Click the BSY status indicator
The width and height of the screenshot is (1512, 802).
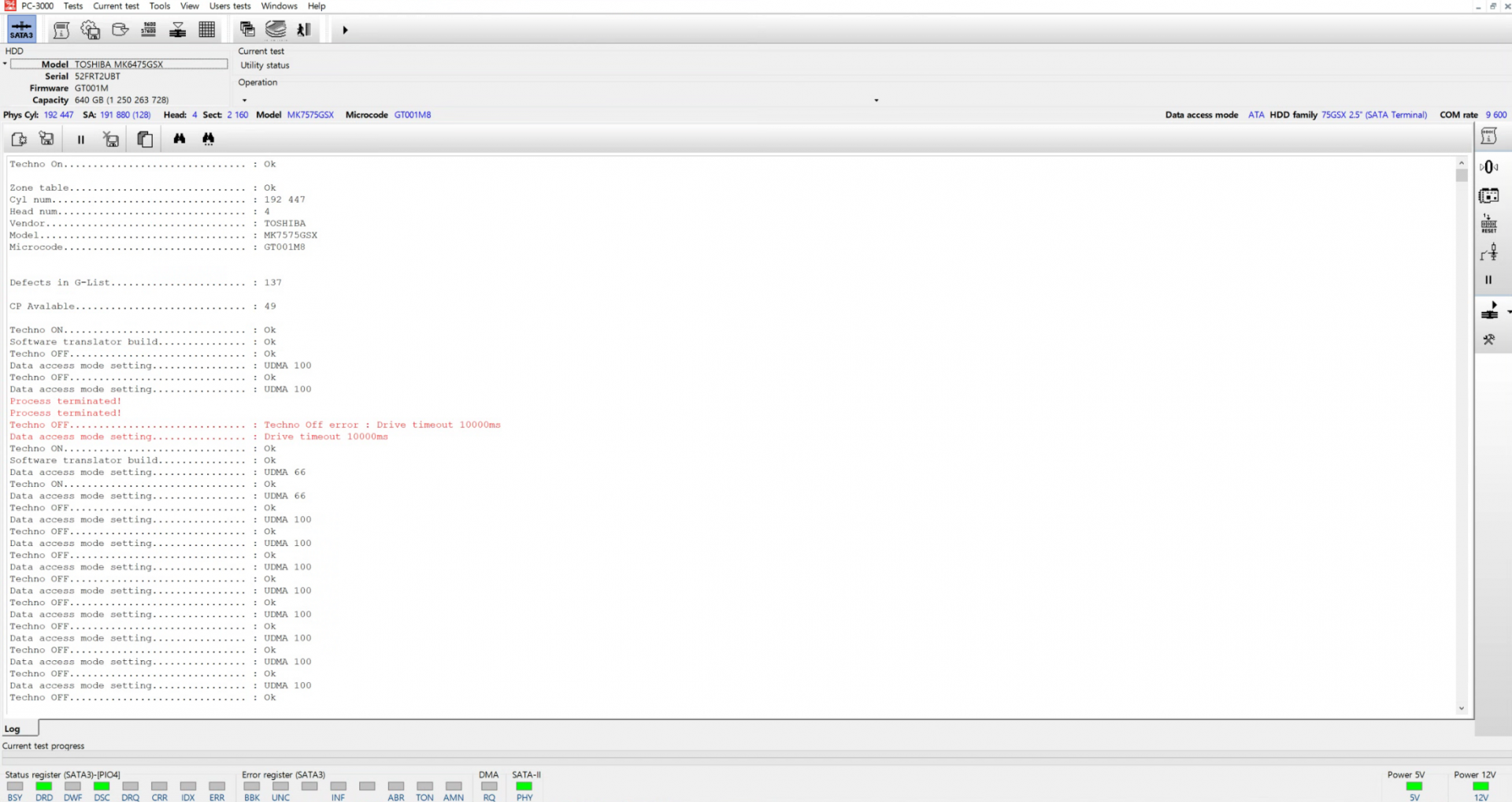15,786
